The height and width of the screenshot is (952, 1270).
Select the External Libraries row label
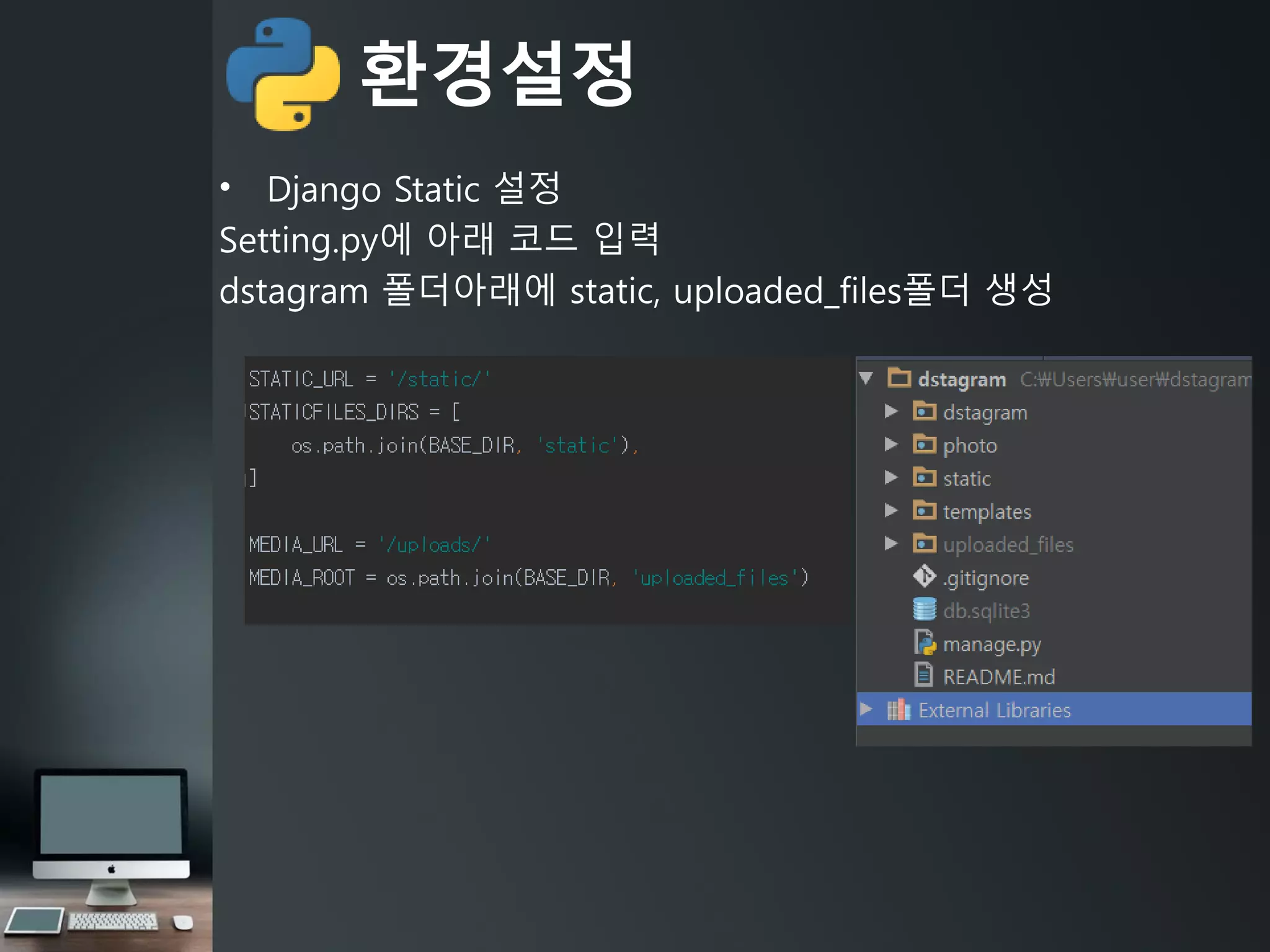click(995, 710)
